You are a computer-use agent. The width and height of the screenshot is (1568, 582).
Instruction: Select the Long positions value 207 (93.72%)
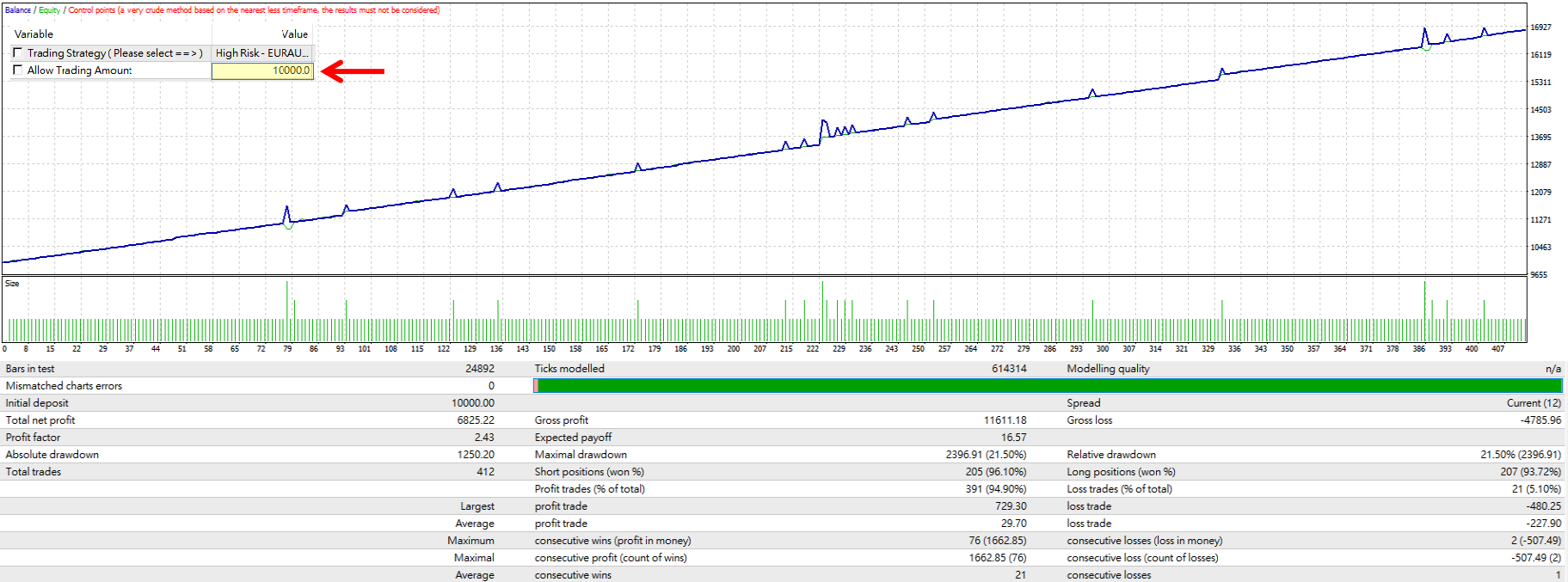coord(1531,472)
